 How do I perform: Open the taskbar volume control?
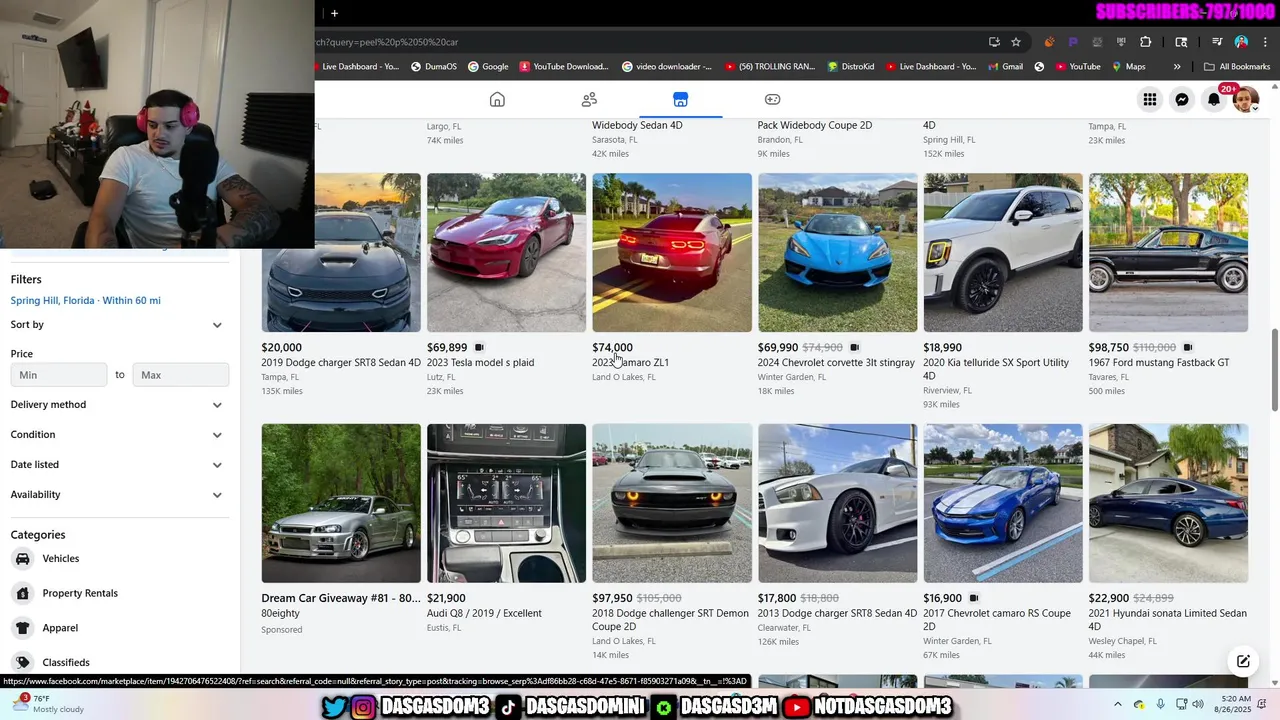click(x=1198, y=705)
